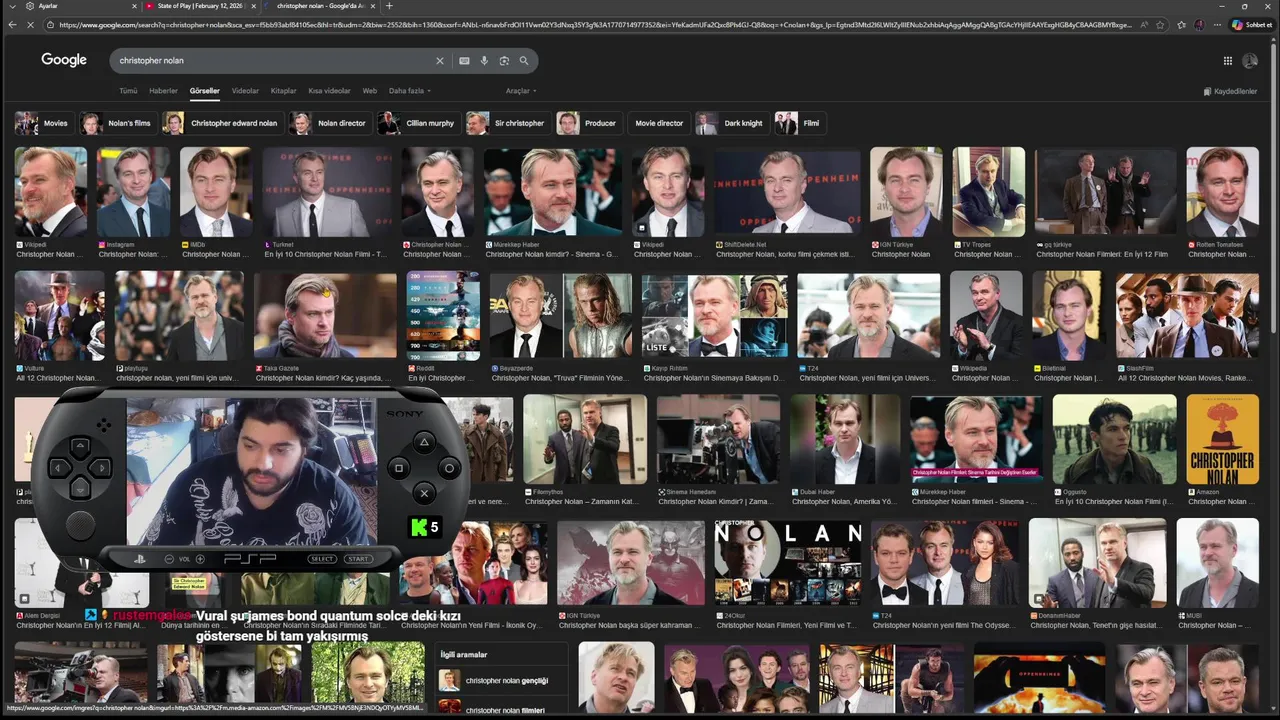Image resolution: width=1280 pixels, height=720 pixels.
Task: Close the State of Play tab
Action: [253, 6]
